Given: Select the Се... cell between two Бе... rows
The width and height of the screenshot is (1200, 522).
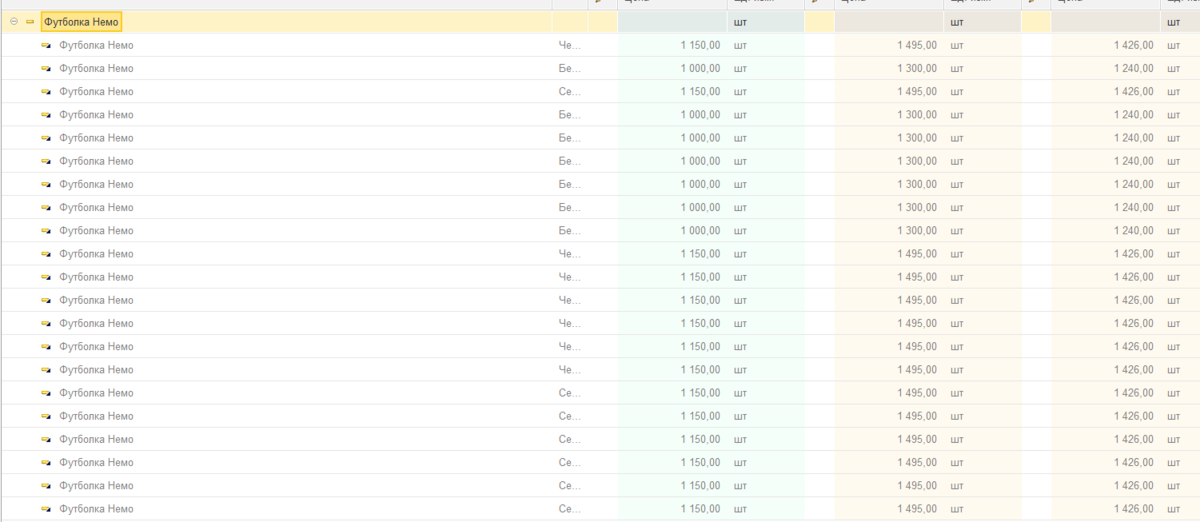Looking at the screenshot, I should [570, 92].
